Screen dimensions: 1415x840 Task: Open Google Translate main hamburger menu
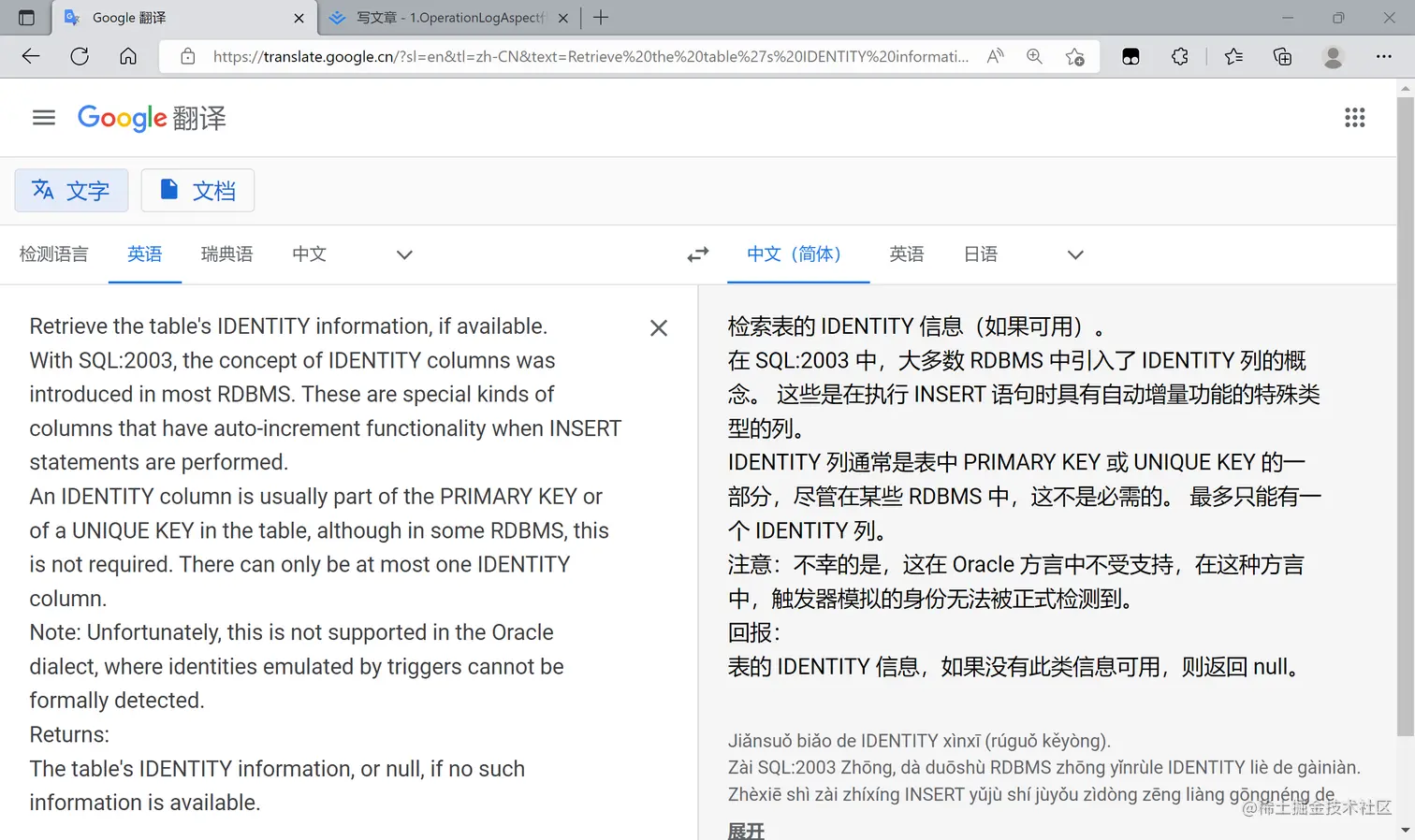point(44,118)
